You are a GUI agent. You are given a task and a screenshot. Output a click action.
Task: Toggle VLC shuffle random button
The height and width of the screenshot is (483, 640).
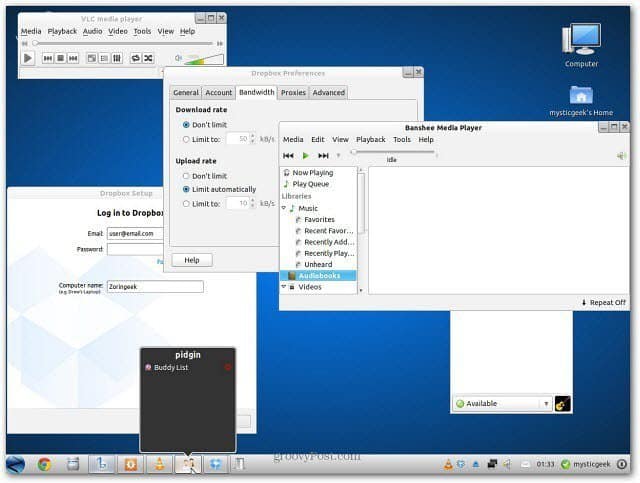click(148, 58)
